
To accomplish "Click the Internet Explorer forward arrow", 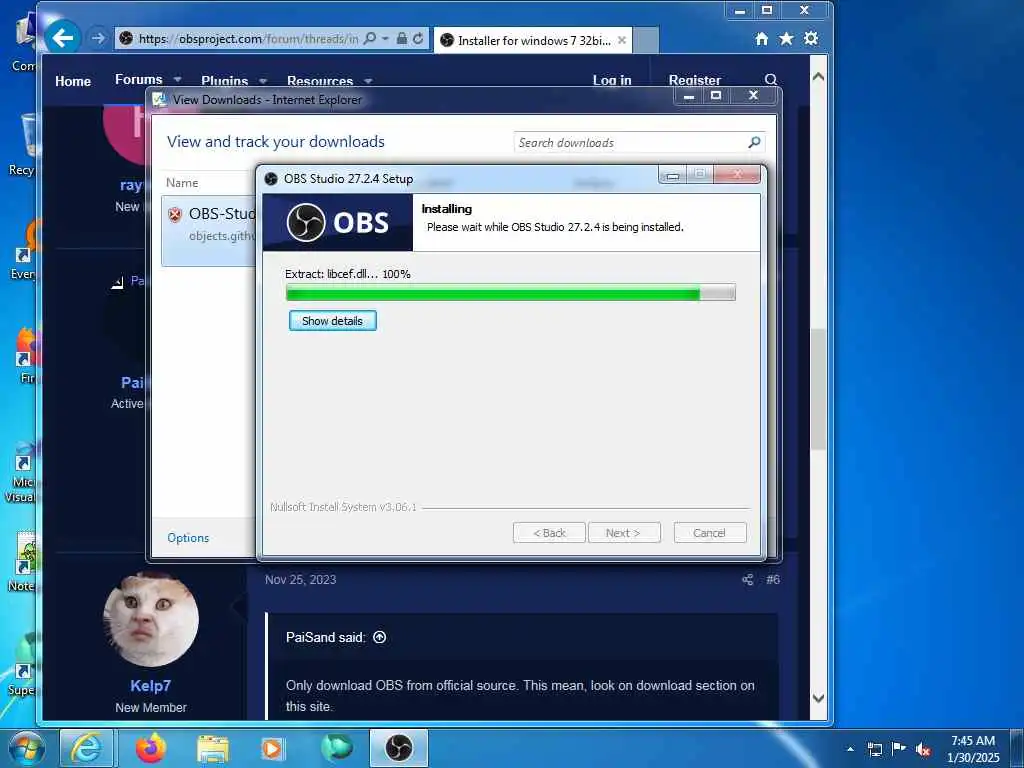I will click(98, 39).
